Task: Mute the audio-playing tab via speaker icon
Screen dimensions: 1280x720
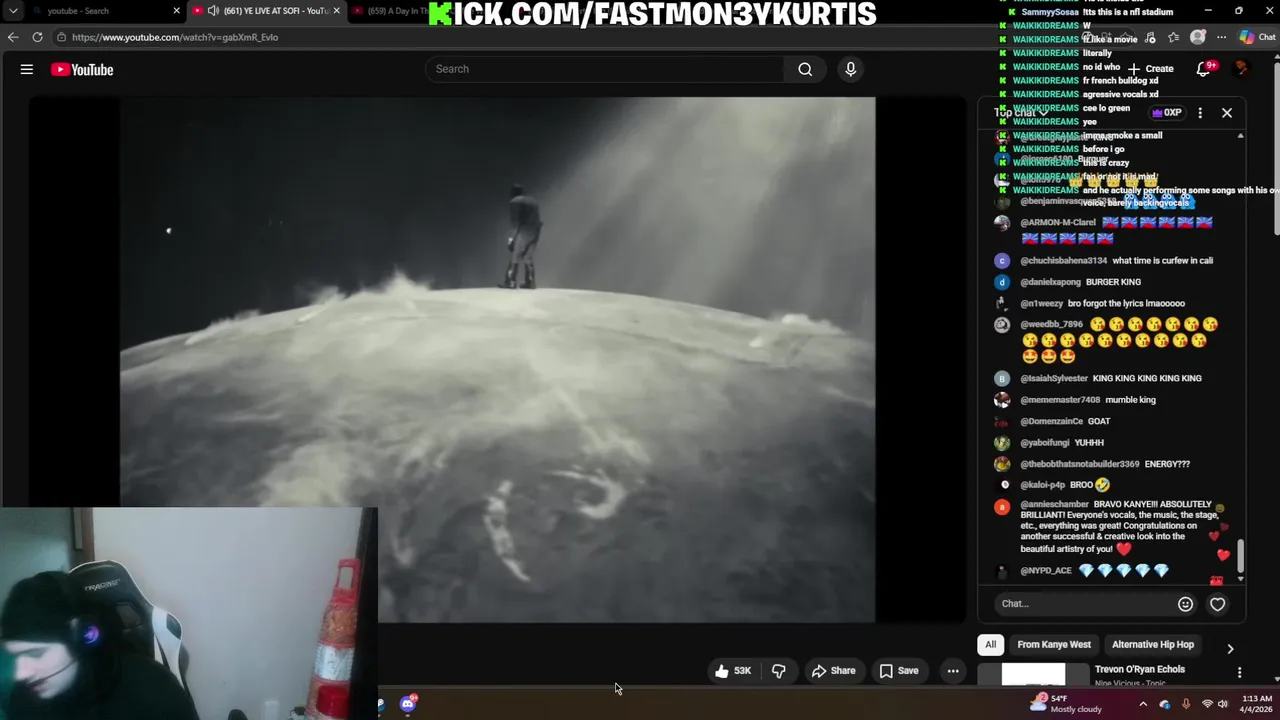Action: coord(213,11)
